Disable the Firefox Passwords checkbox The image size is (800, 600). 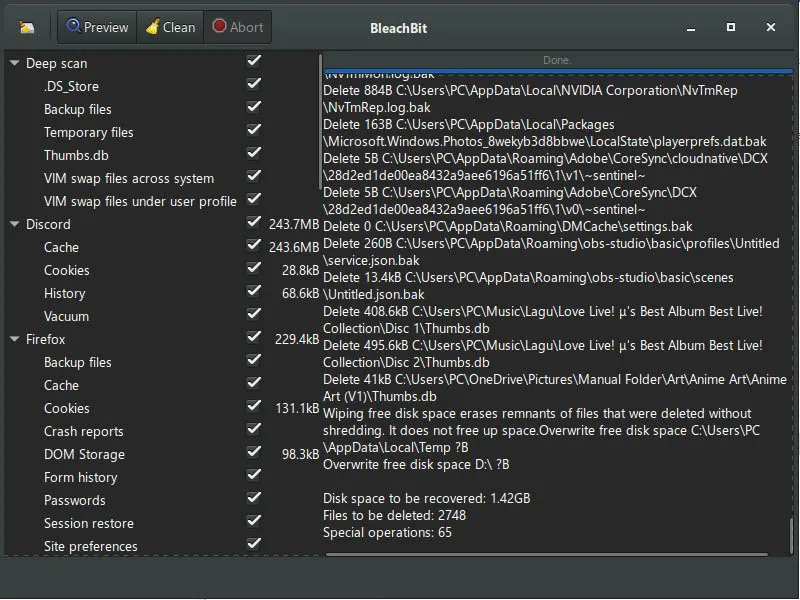pos(254,498)
